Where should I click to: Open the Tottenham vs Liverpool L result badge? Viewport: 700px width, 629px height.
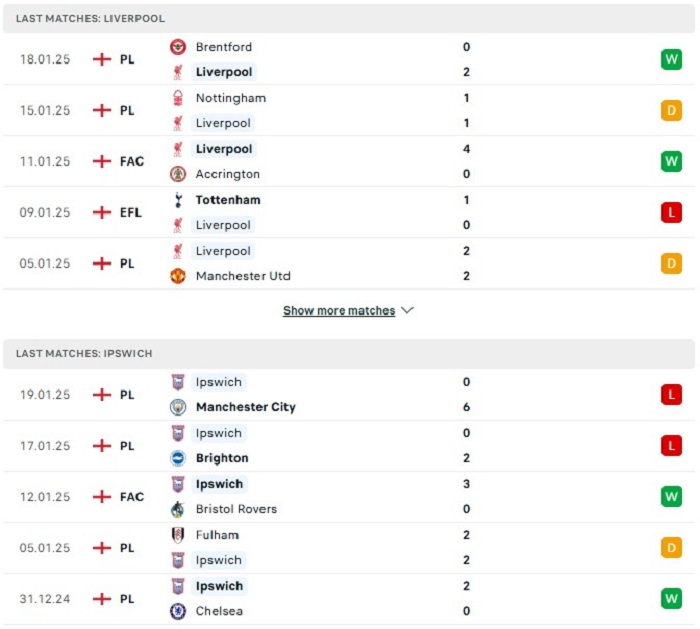[671, 212]
